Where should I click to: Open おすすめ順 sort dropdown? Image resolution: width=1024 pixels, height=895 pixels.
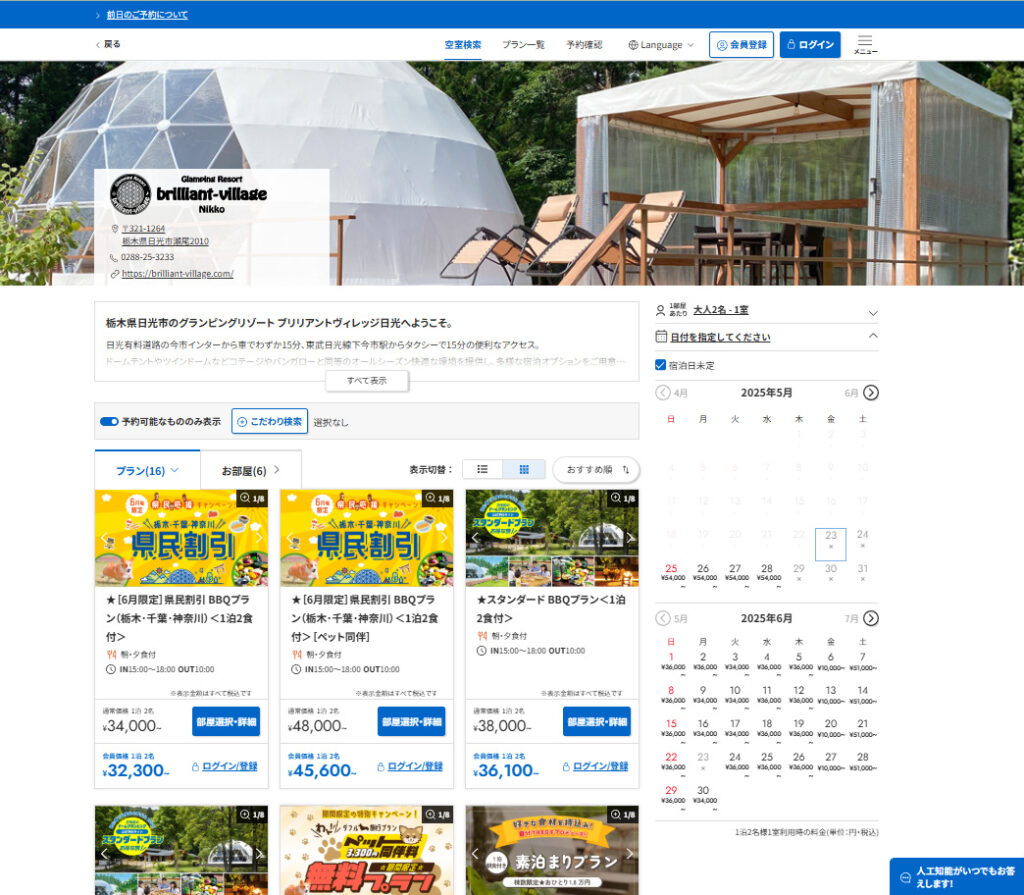(x=596, y=469)
